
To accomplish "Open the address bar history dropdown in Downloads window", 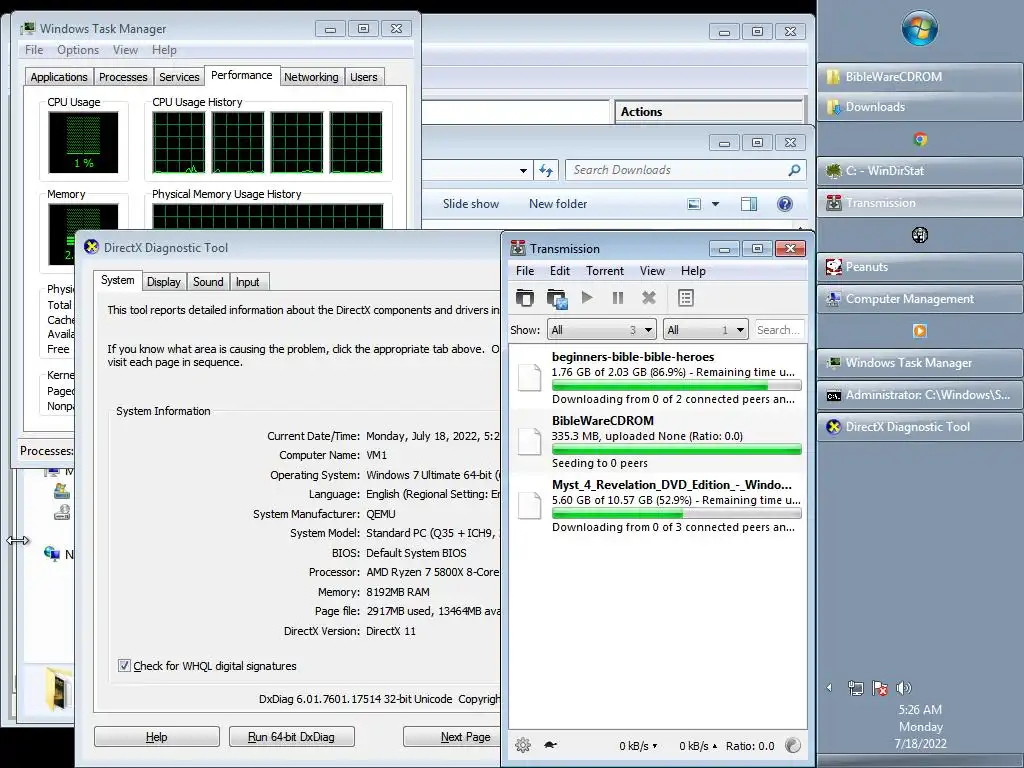I will (x=523, y=170).
